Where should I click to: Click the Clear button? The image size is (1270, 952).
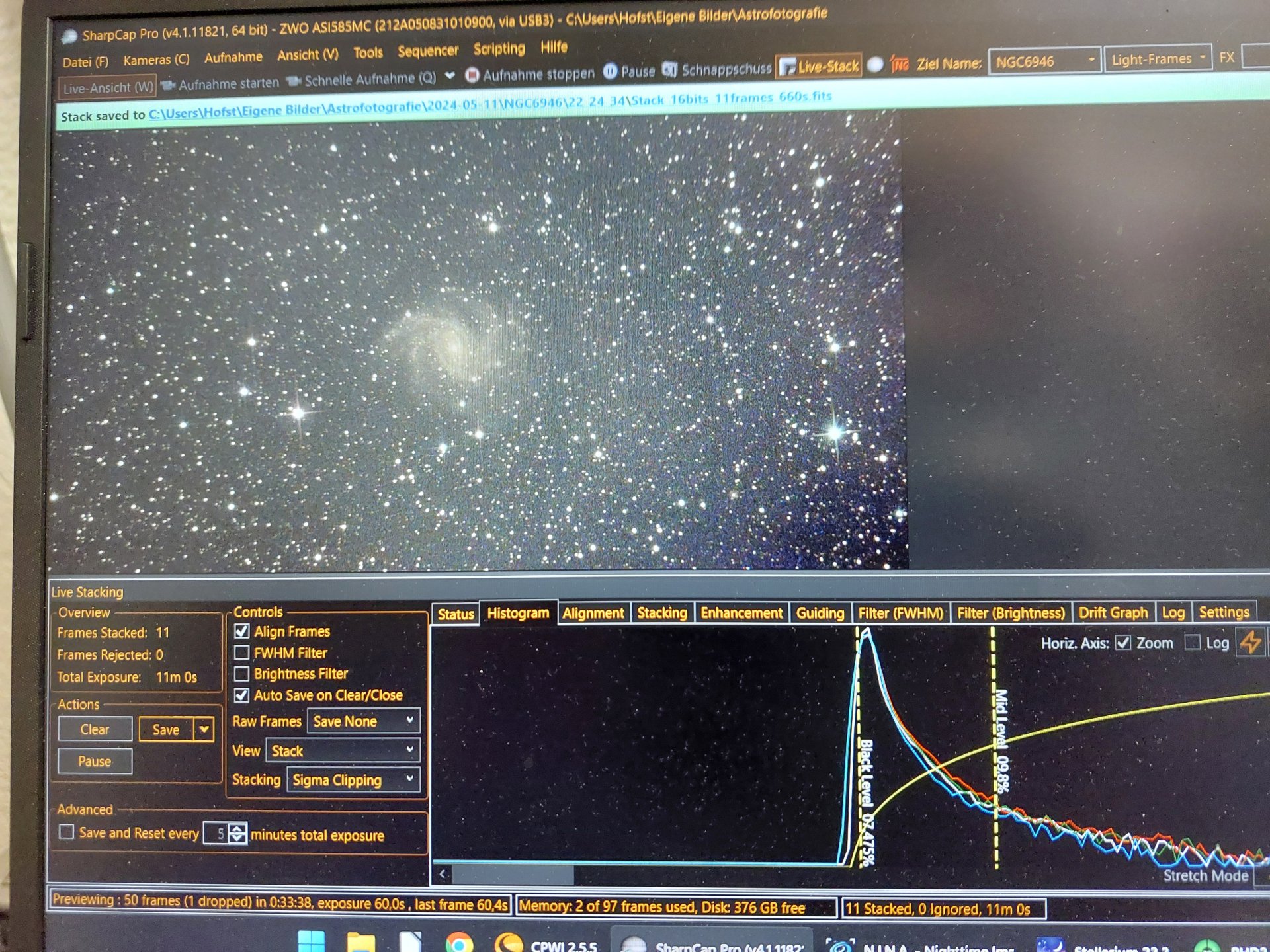point(95,729)
